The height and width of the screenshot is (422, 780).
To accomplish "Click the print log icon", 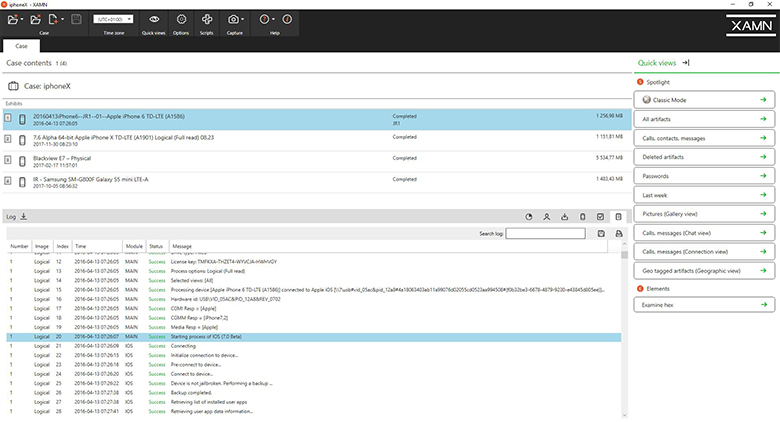I will [x=619, y=233].
